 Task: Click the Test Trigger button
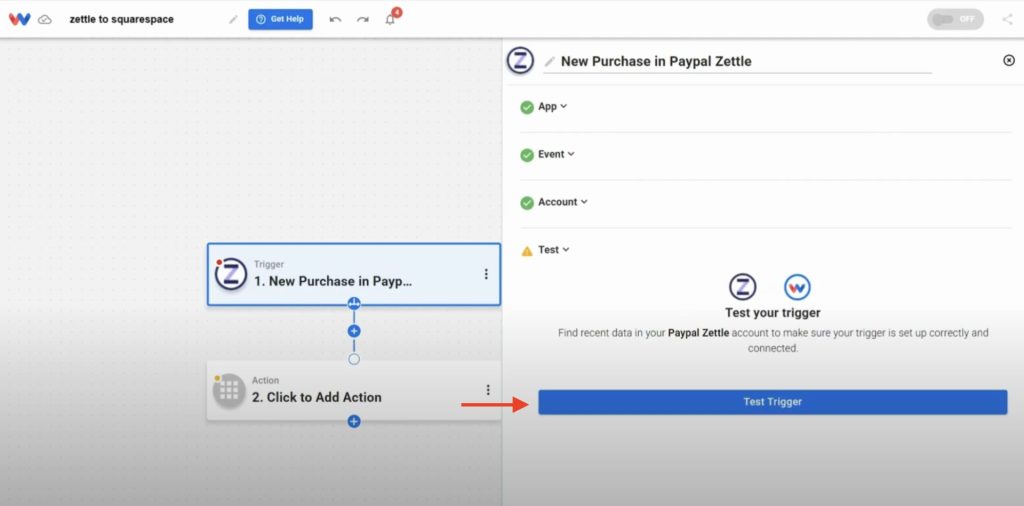click(773, 402)
